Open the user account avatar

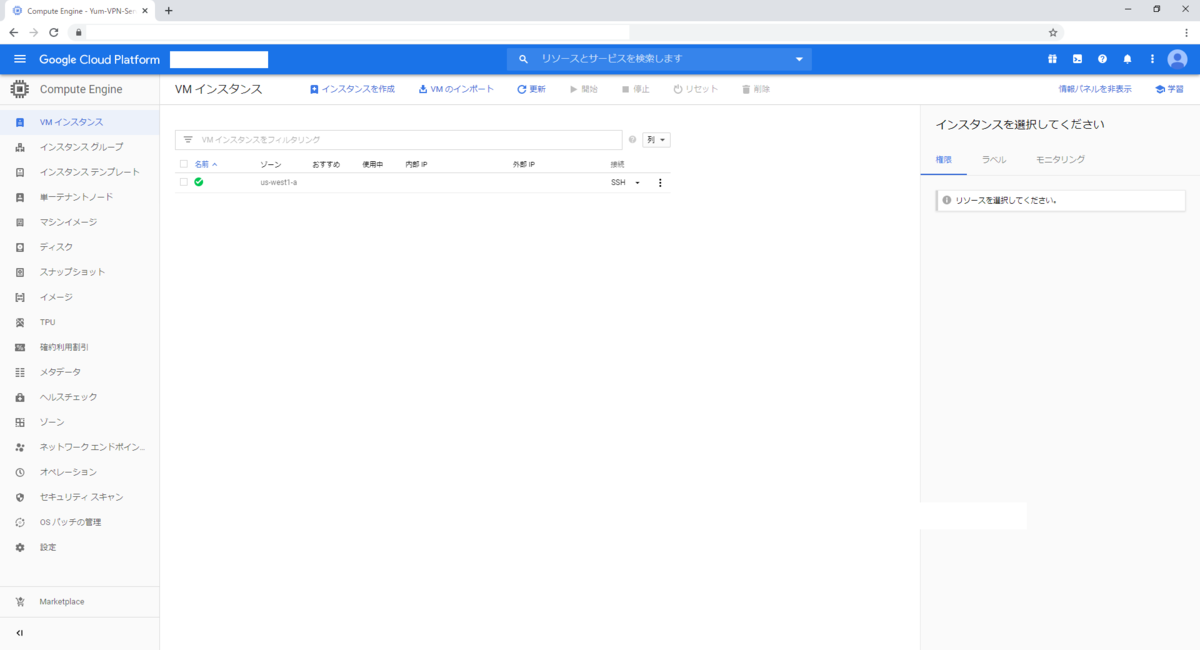click(1177, 59)
